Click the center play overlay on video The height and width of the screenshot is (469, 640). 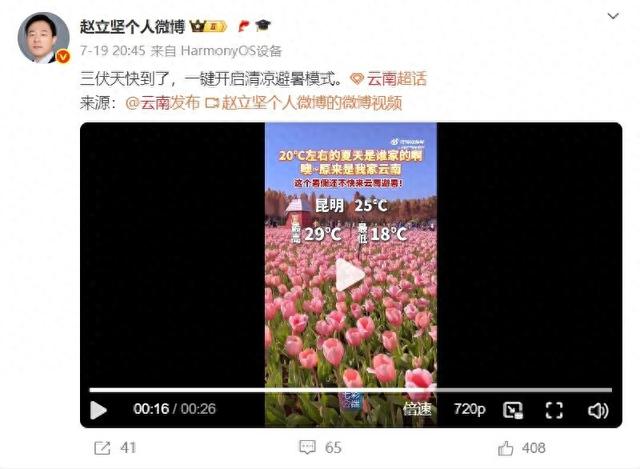[350, 274]
